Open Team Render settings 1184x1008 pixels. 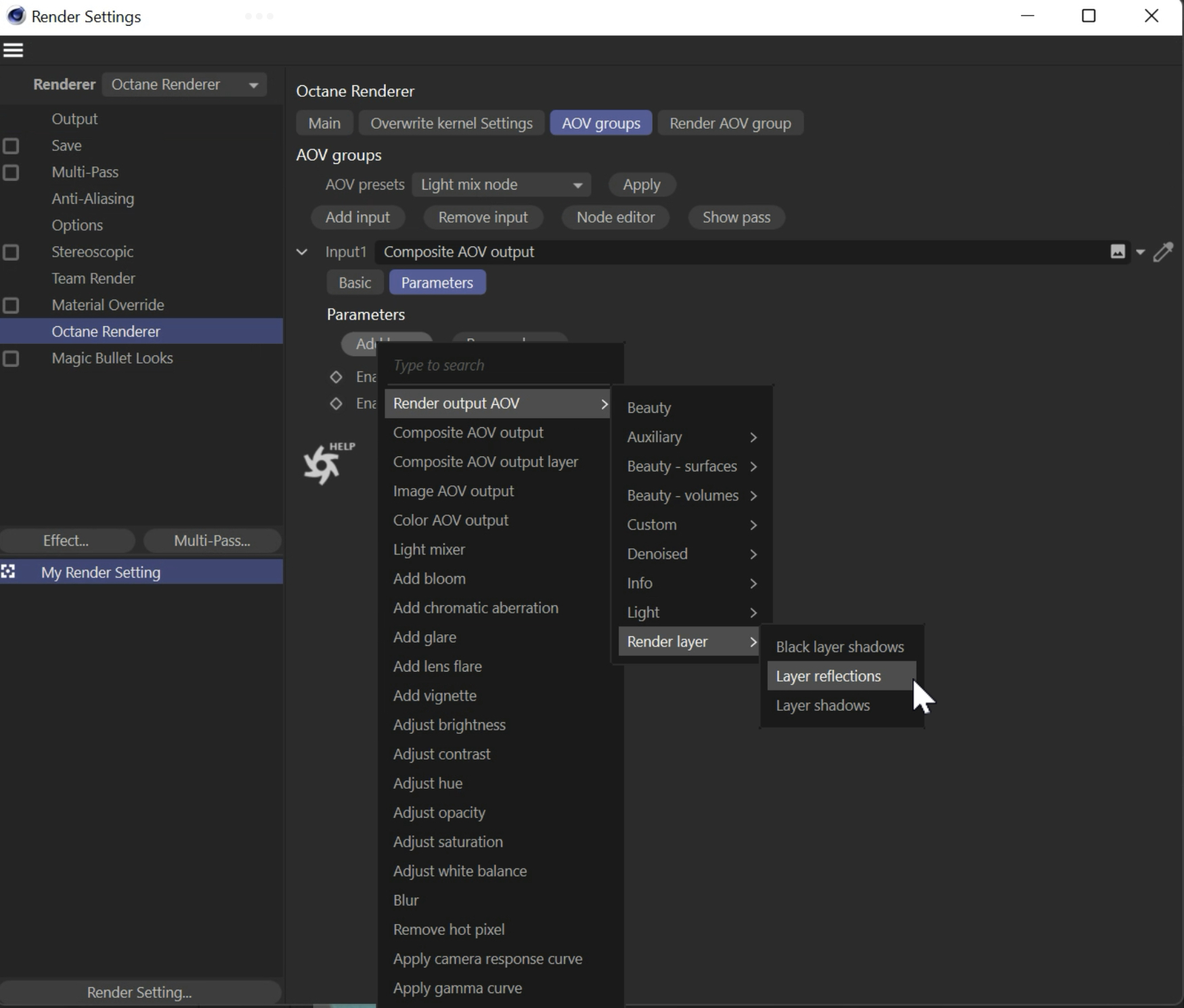tap(93, 278)
